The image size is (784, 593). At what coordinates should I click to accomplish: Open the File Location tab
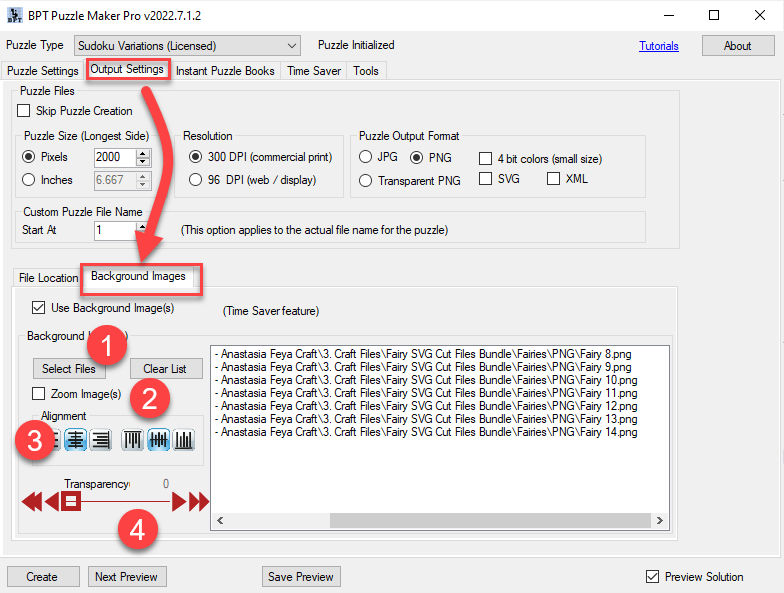point(47,278)
